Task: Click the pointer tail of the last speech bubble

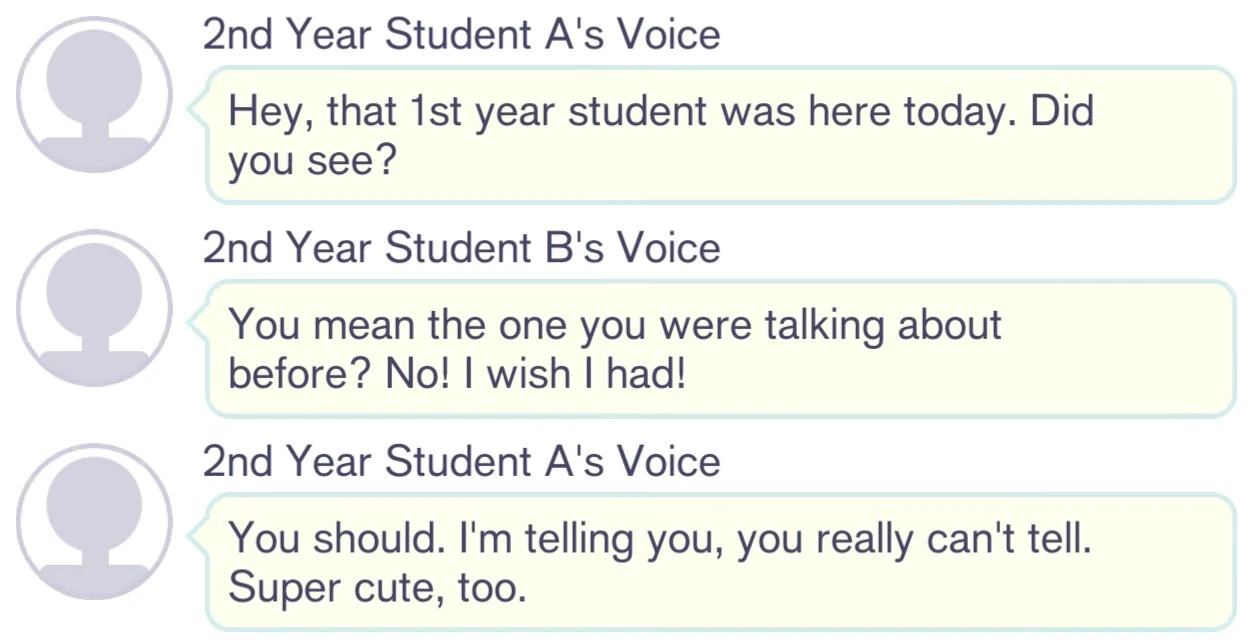Action: pyautogui.click(x=198, y=535)
